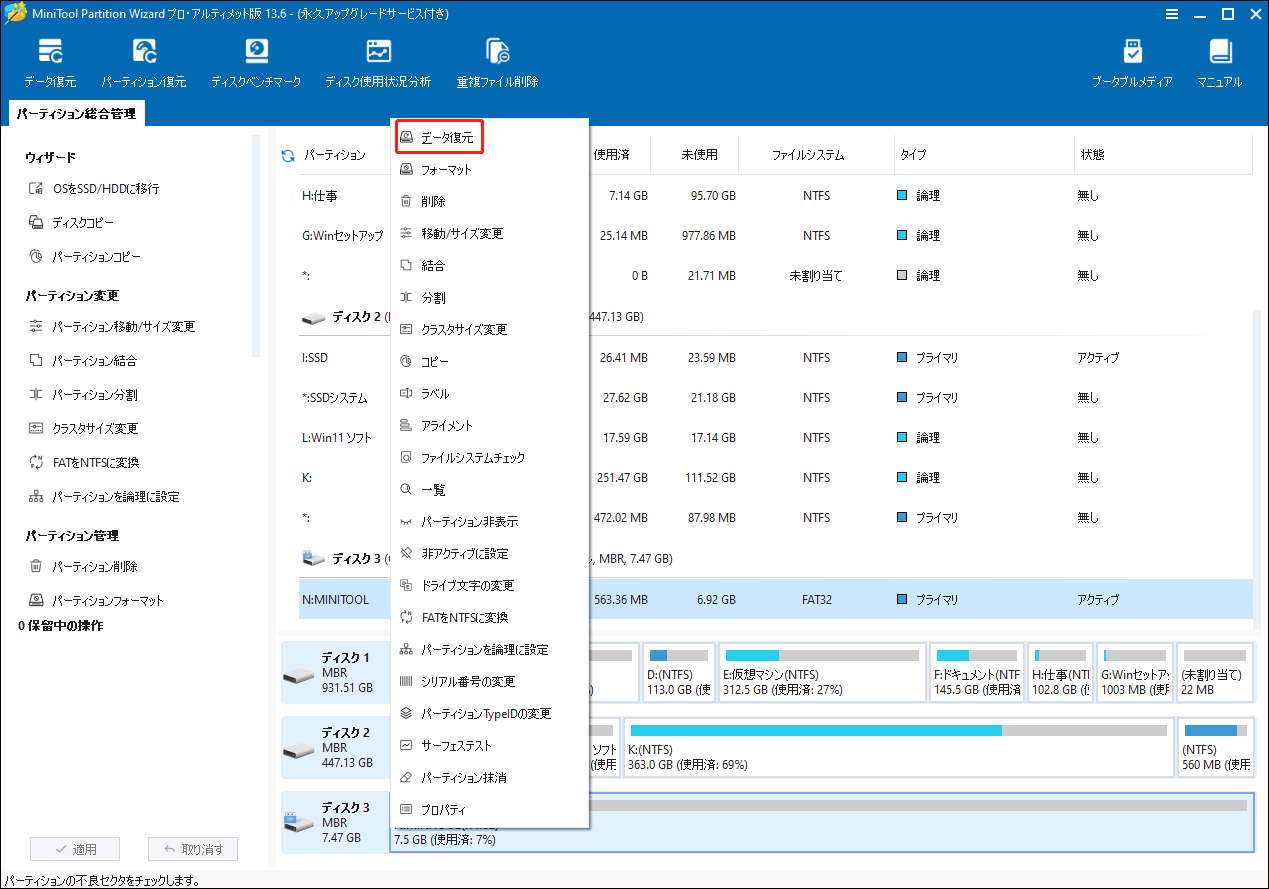Viewport: 1269px width, 889px height.
Task: Click パーティション削除 in sidebar
Action: pyautogui.click(x=83, y=567)
